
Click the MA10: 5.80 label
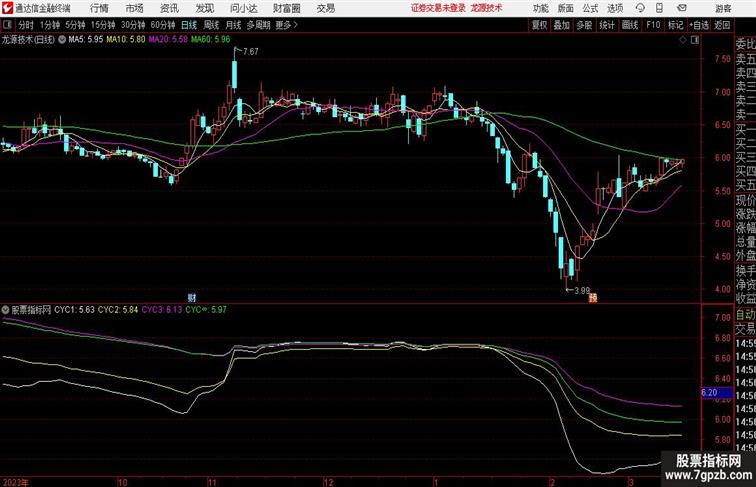click(x=126, y=40)
